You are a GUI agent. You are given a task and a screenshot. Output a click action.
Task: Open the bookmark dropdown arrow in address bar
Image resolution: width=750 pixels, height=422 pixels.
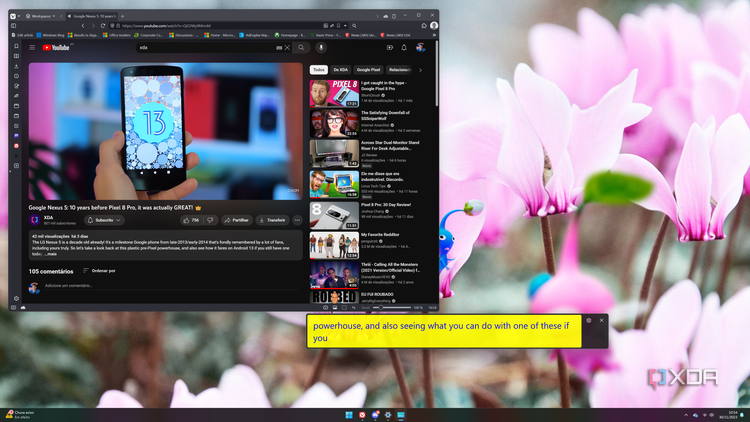pos(345,26)
